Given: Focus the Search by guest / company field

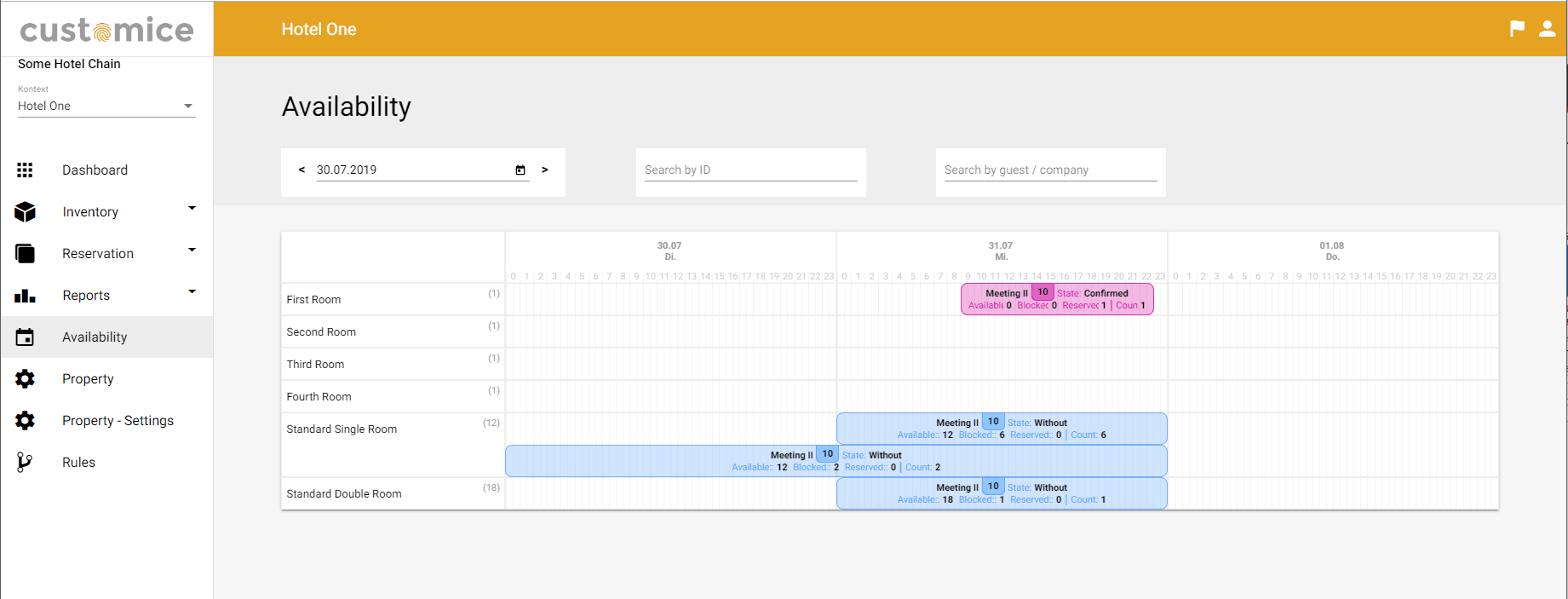Looking at the screenshot, I should point(1050,170).
